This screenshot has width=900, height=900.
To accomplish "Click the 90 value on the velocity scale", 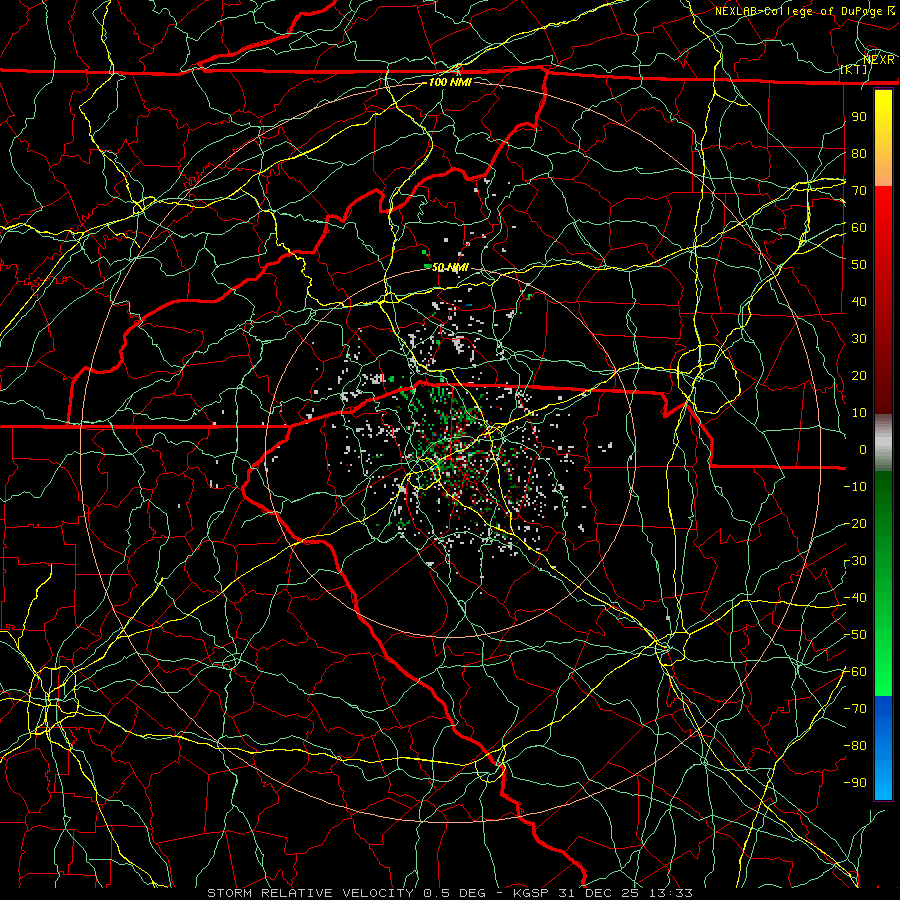I will [859, 117].
